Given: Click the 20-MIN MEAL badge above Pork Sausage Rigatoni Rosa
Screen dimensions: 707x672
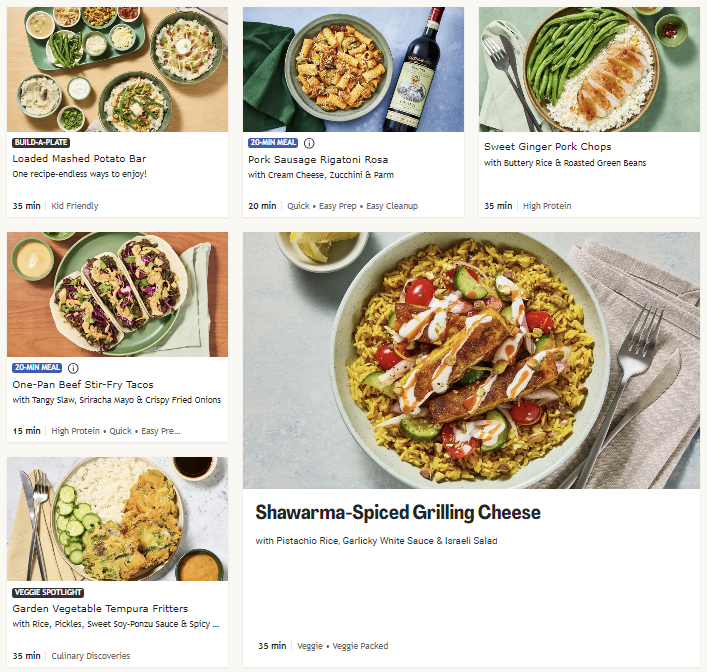Looking at the screenshot, I should pos(273,143).
